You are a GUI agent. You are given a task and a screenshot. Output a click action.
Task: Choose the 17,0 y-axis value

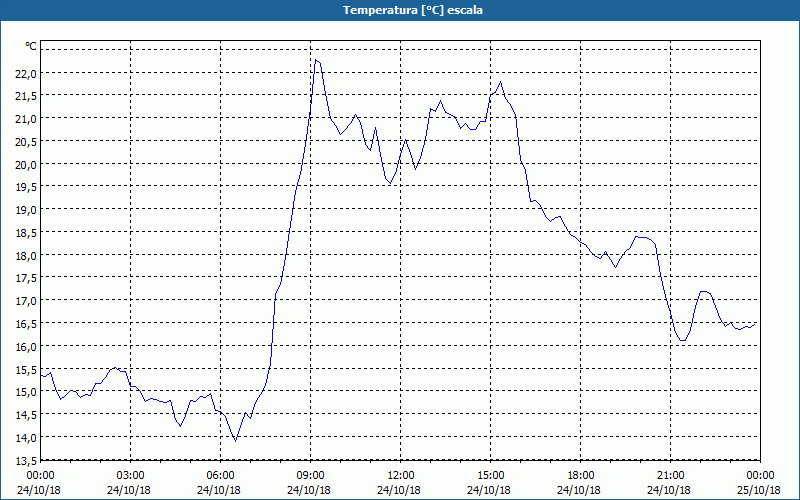click(x=27, y=301)
